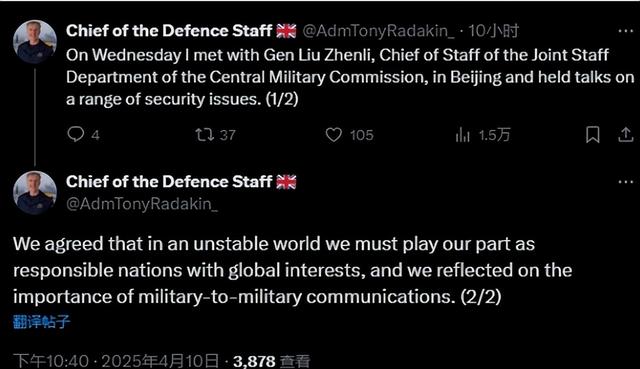Open the profile picture on second tweet
Screen dimensions: 640x369
(x=35, y=193)
